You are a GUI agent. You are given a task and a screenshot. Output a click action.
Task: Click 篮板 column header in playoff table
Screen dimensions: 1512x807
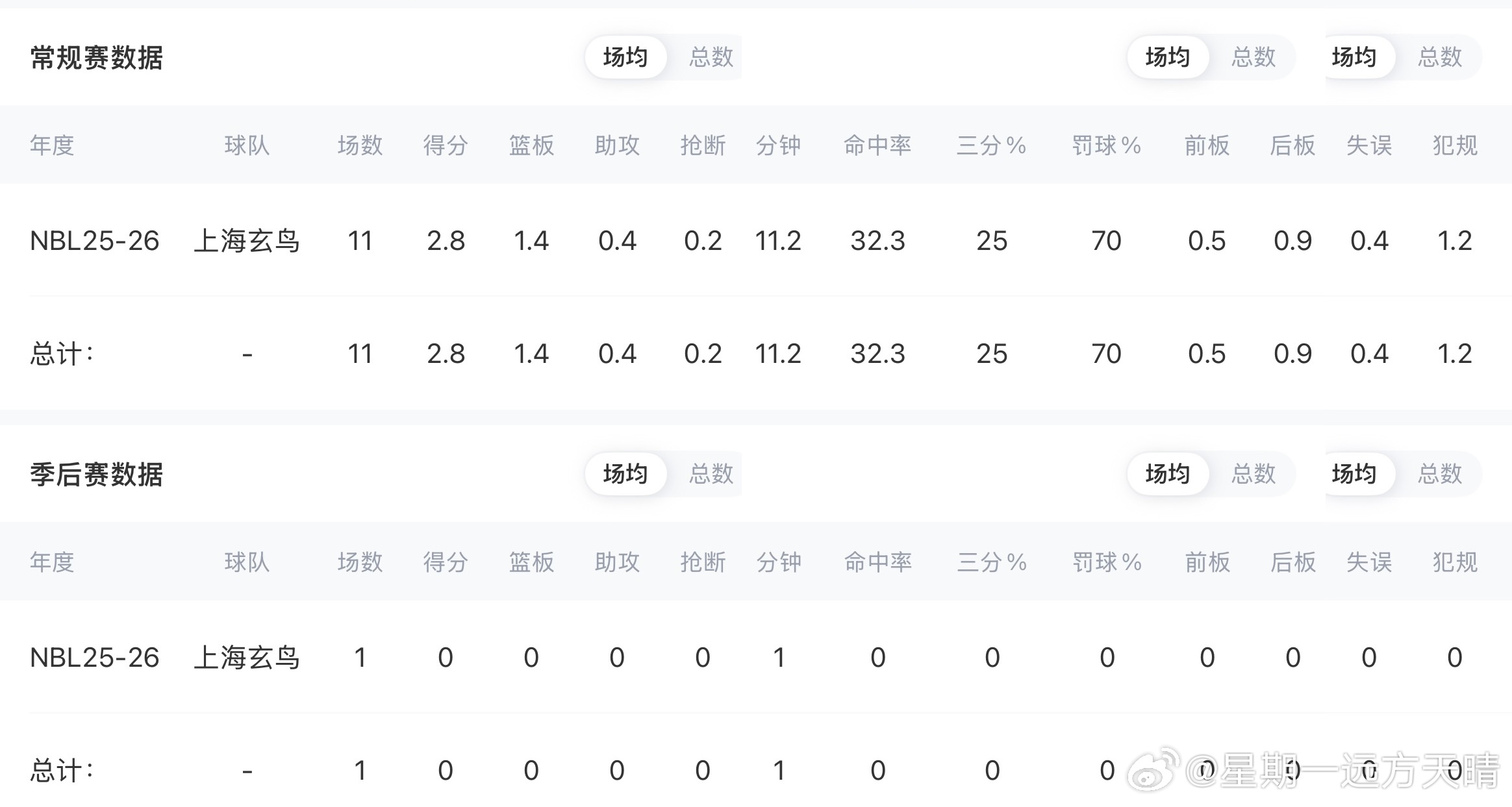[x=531, y=562]
